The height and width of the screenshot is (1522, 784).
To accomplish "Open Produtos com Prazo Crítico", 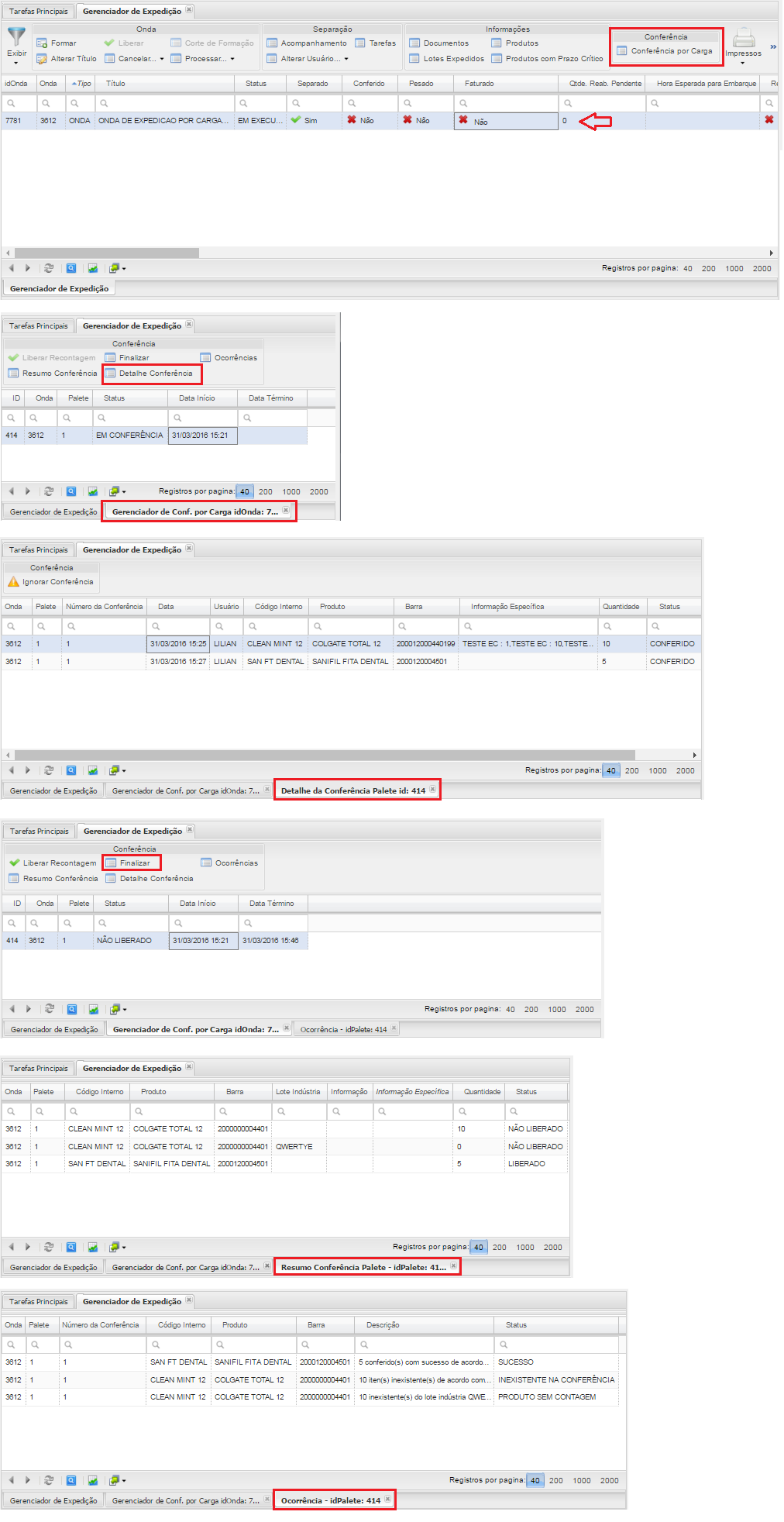I will (547, 59).
